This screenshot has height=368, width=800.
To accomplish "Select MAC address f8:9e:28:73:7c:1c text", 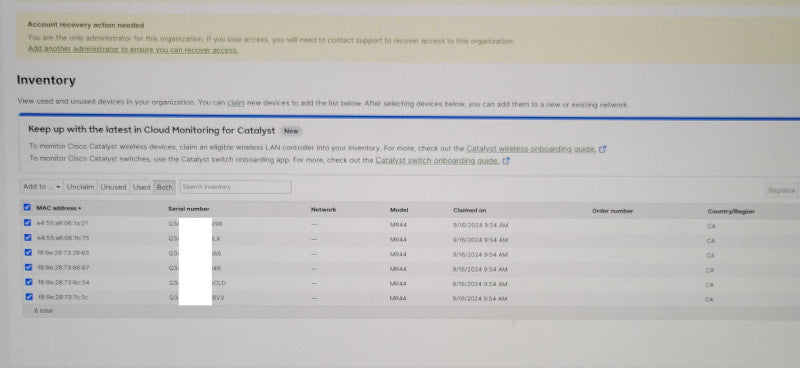I will 63,297.
